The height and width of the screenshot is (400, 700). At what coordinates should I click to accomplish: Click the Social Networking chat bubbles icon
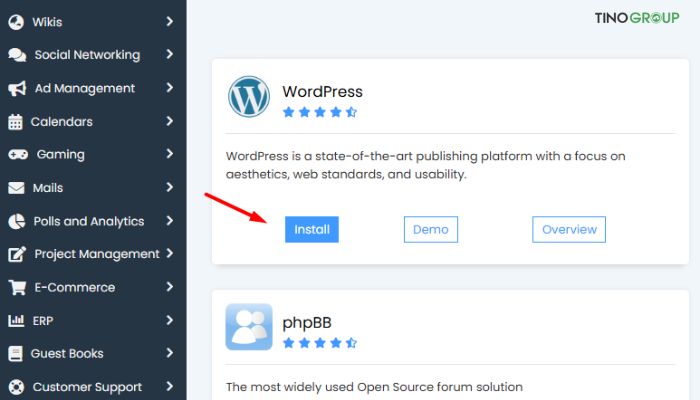pos(17,55)
